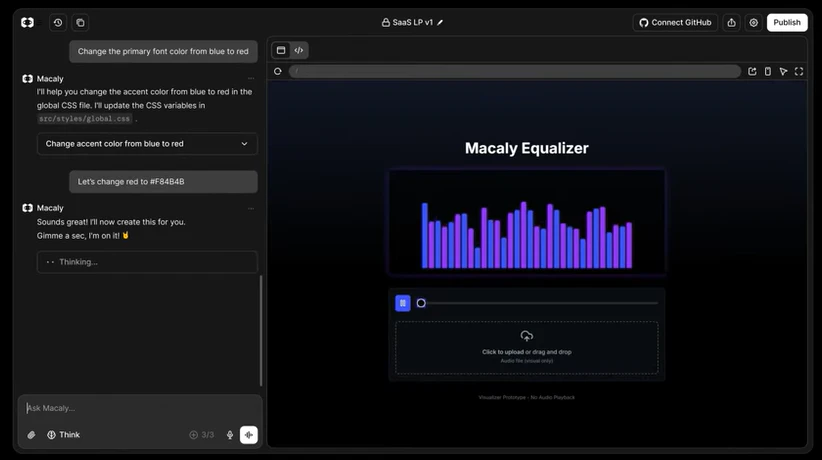Click the Macaly logo in top-left corner

(27, 23)
